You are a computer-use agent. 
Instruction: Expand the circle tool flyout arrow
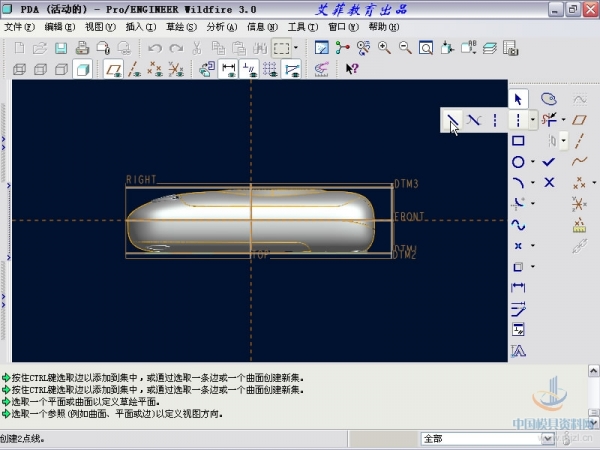(533, 162)
